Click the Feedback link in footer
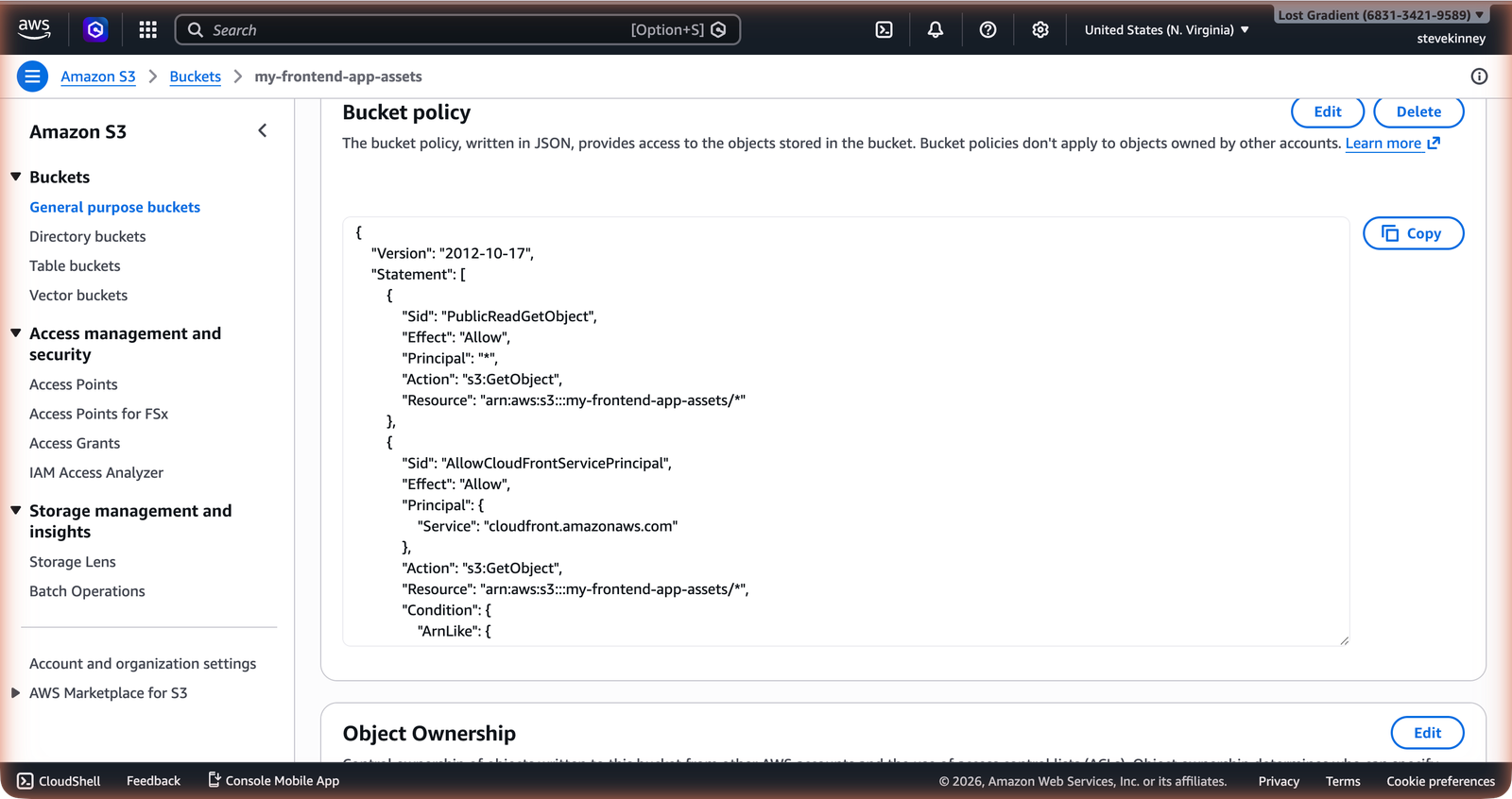This screenshot has height=799, width=1512. coord(153,781)
